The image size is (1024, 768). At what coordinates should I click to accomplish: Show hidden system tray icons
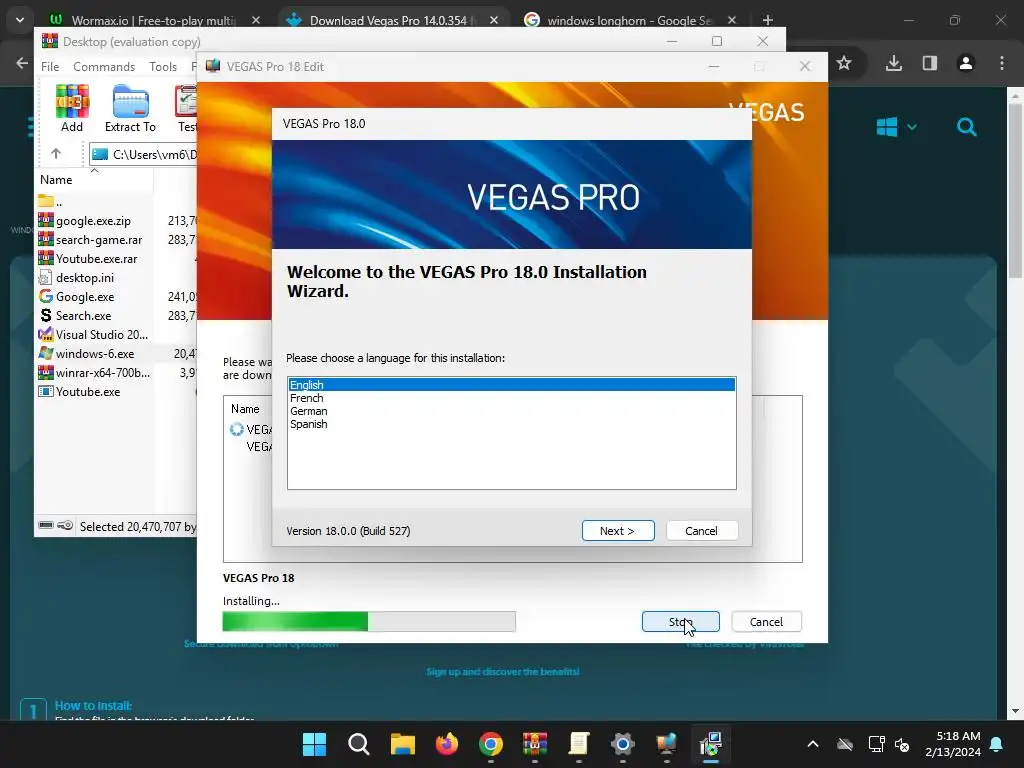tap(813, 744)
